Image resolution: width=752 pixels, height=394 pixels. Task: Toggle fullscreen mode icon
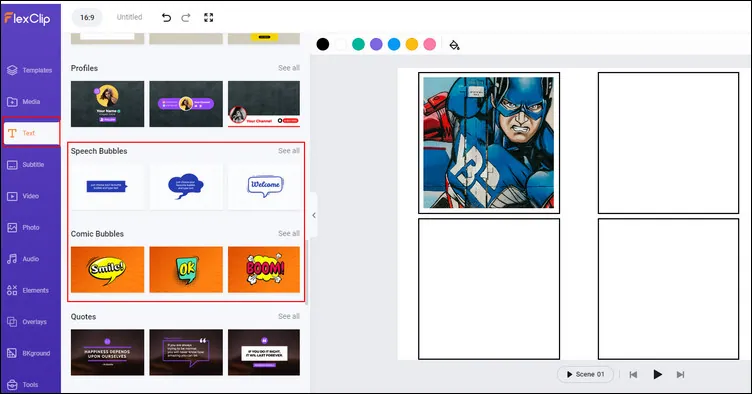pyautogui.click(x=209, y=18)
